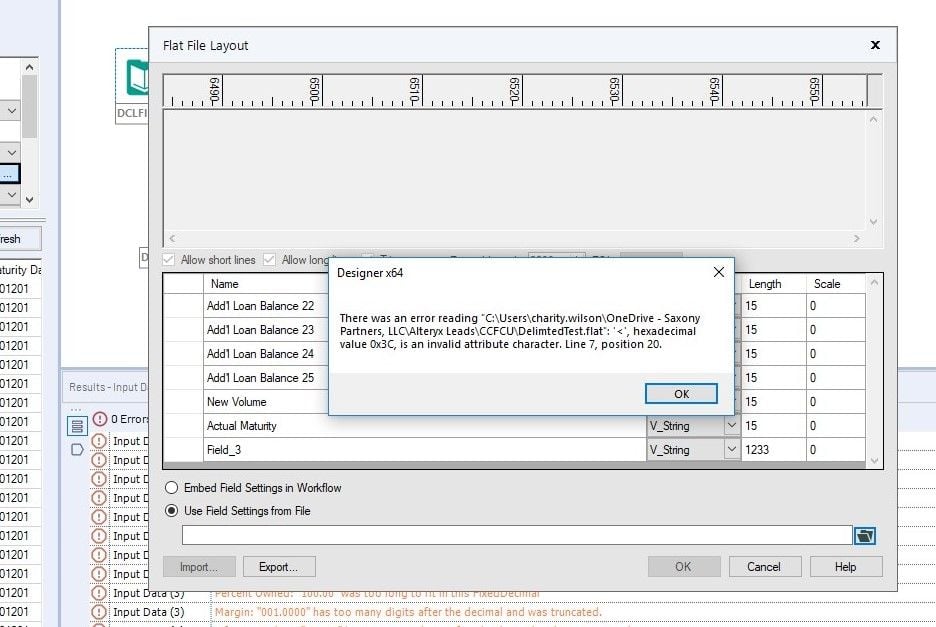Toggle the Allow long lines checkbox
Image resolution: width=936 pixels, height=627 pixels.
pyautogui.click(x=269, y=258)
